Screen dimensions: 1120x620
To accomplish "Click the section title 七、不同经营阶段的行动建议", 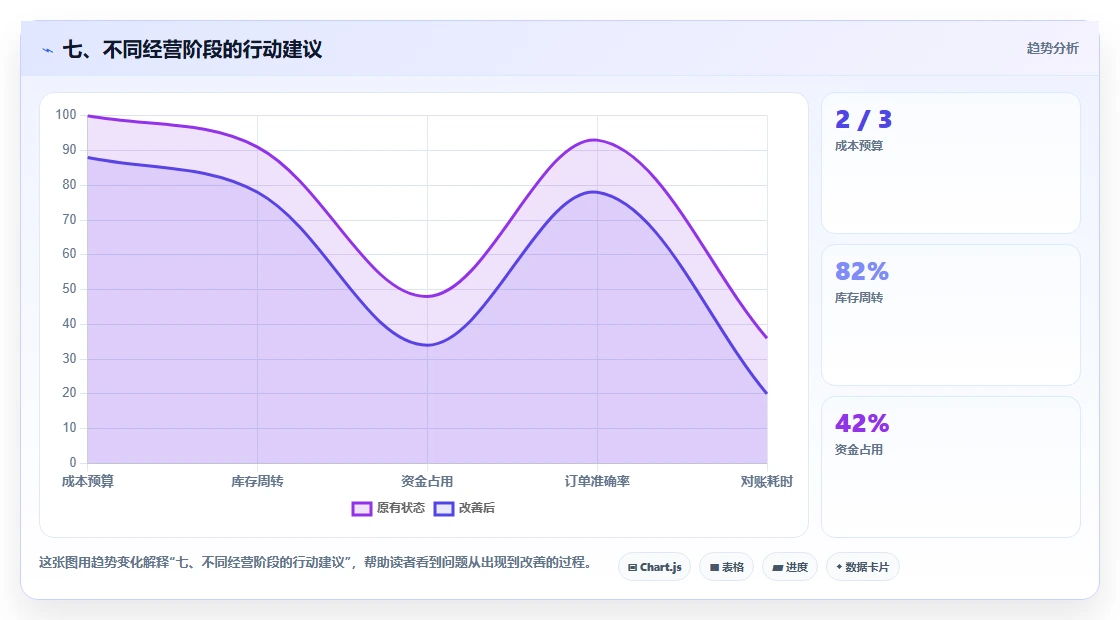I will pyautogui.click(x=192, y=49).
